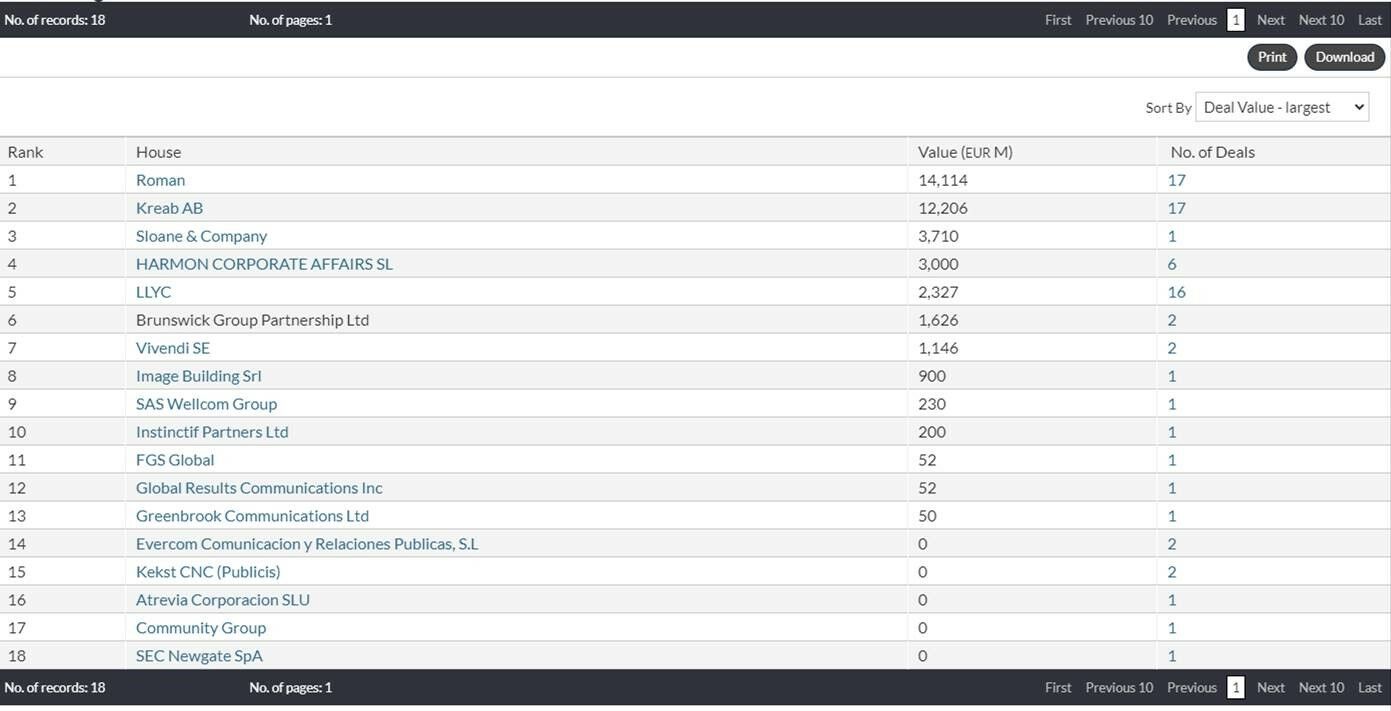Viewport: 1391px width, 711px height.
Task: Go to Next page in top pagination
Action: 1271,20
